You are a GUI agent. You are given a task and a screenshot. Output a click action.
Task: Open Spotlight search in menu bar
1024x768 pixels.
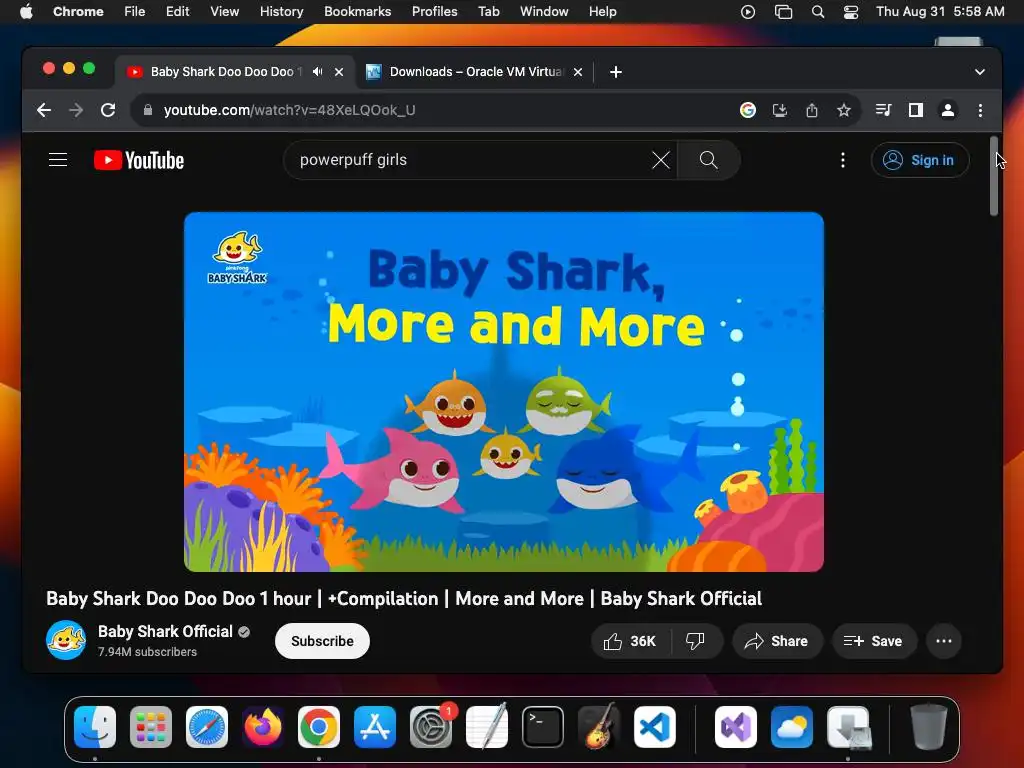click(x=817, y=12)
